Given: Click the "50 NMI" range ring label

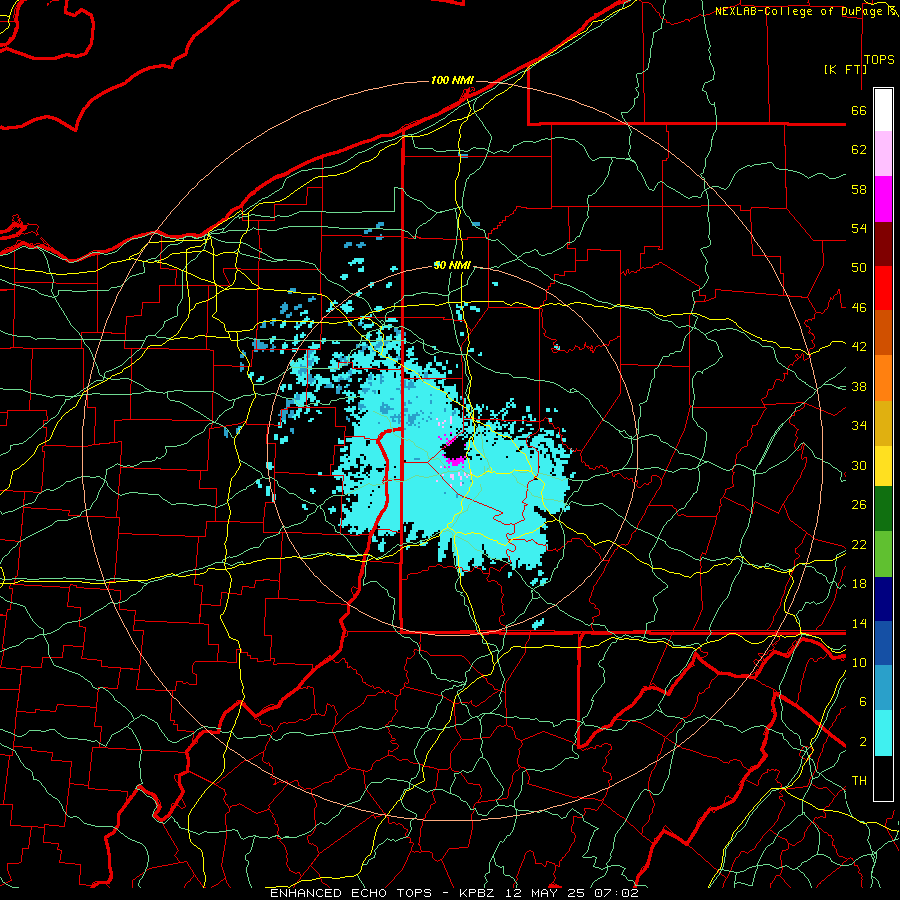Looking at the screenshot, I should click(452, 265).
